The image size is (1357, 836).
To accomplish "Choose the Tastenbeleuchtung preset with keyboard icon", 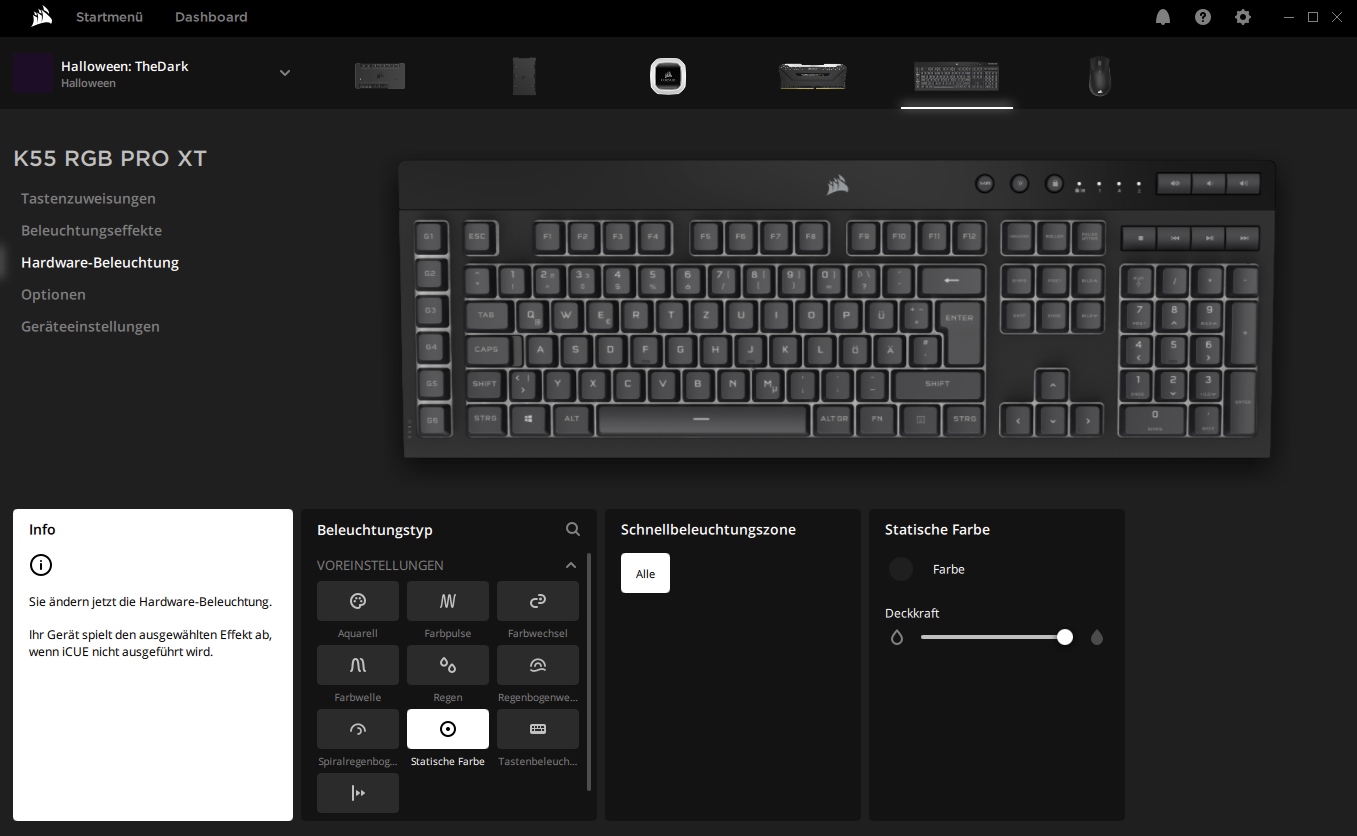I will tap(538, 729).
